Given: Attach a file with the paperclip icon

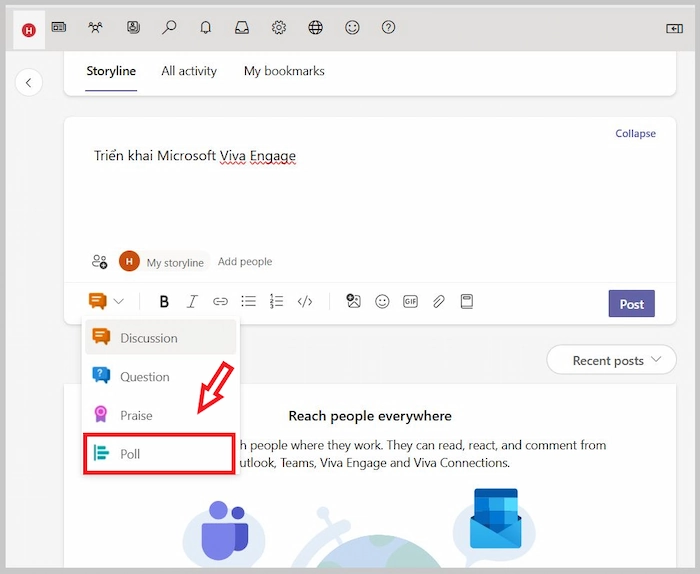Looking at the screenshot, I should pos(439,302).
